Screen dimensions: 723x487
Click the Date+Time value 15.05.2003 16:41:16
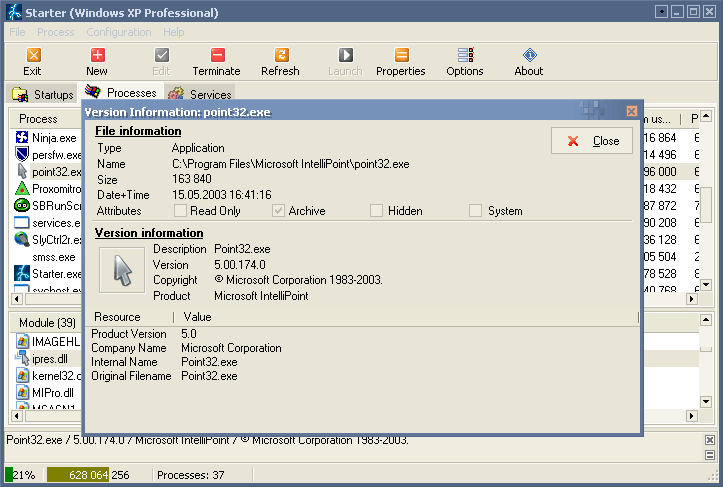click(x=222, y=195)
